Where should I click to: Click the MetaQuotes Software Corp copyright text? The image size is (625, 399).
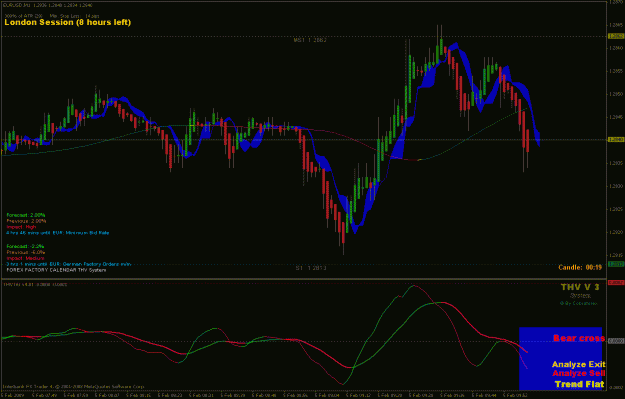[74, 387]
